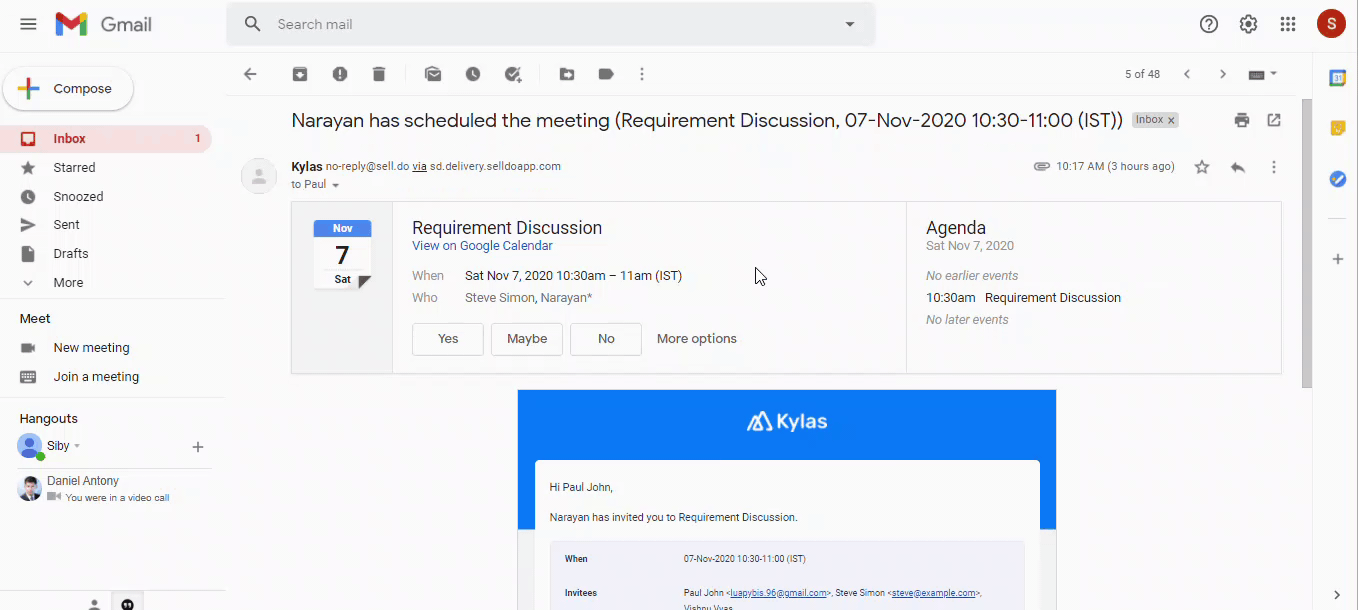
Task: Go to the older email arrow
Action: point(1222,74)
